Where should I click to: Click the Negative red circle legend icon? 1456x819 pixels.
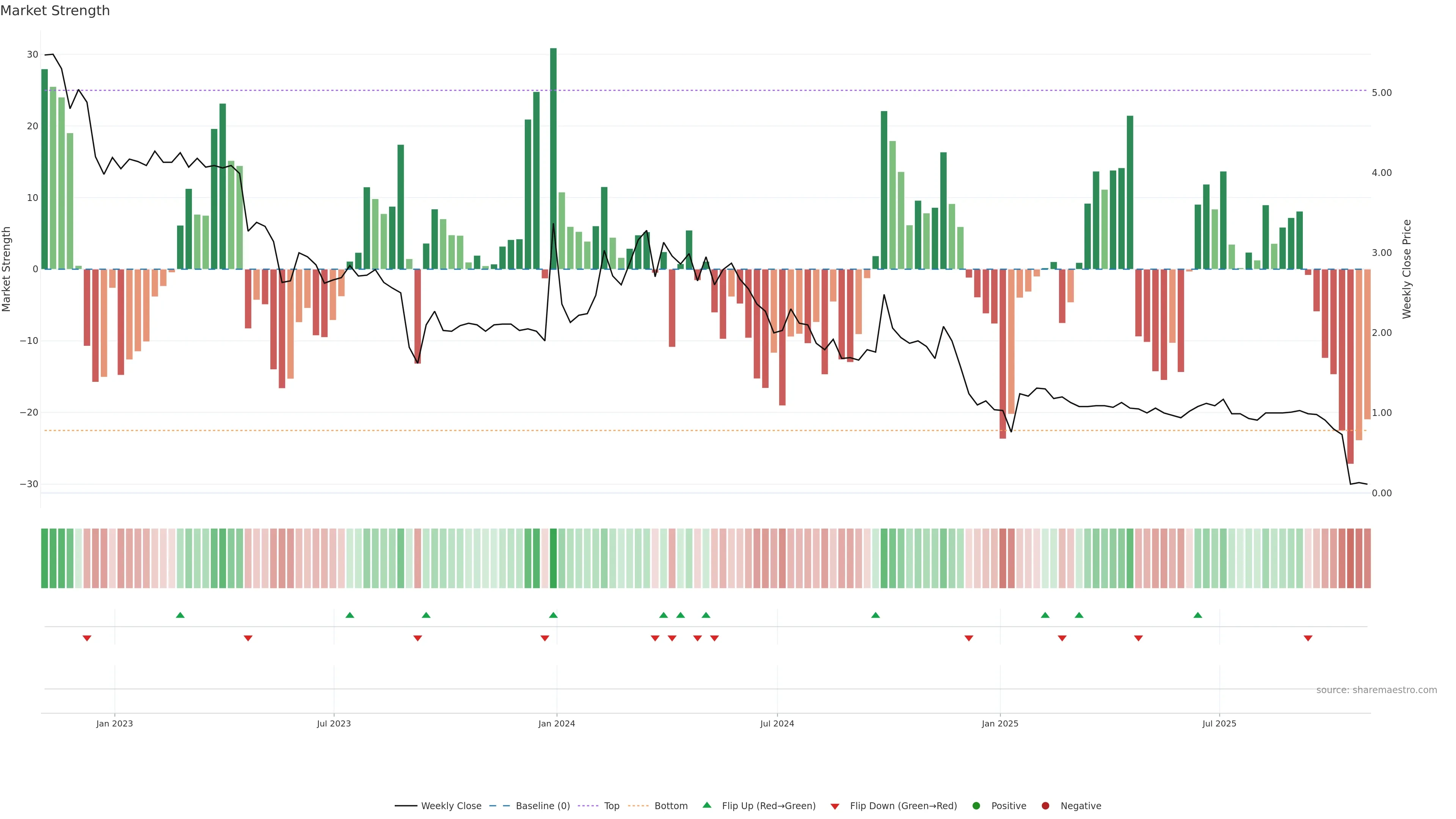1045,805
